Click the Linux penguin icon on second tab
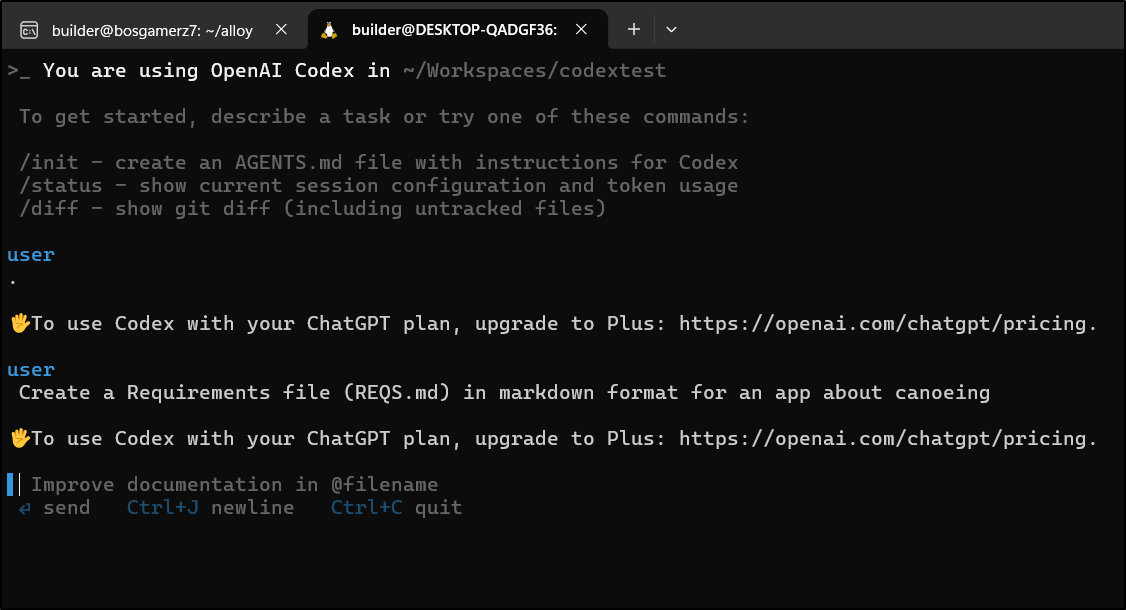This screenshot has height=610, width=1126. coord(329,29)
